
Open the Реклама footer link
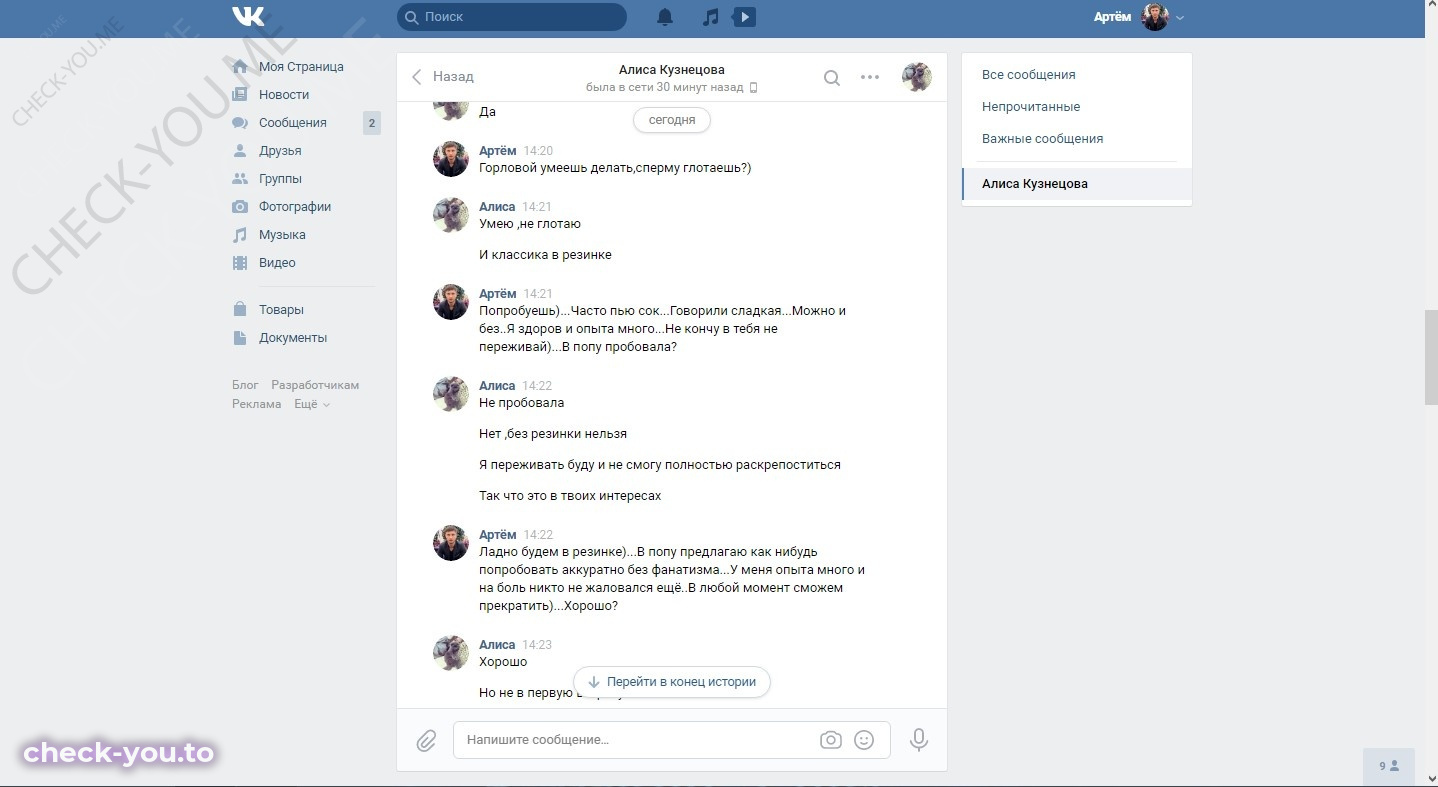(256, 404)
